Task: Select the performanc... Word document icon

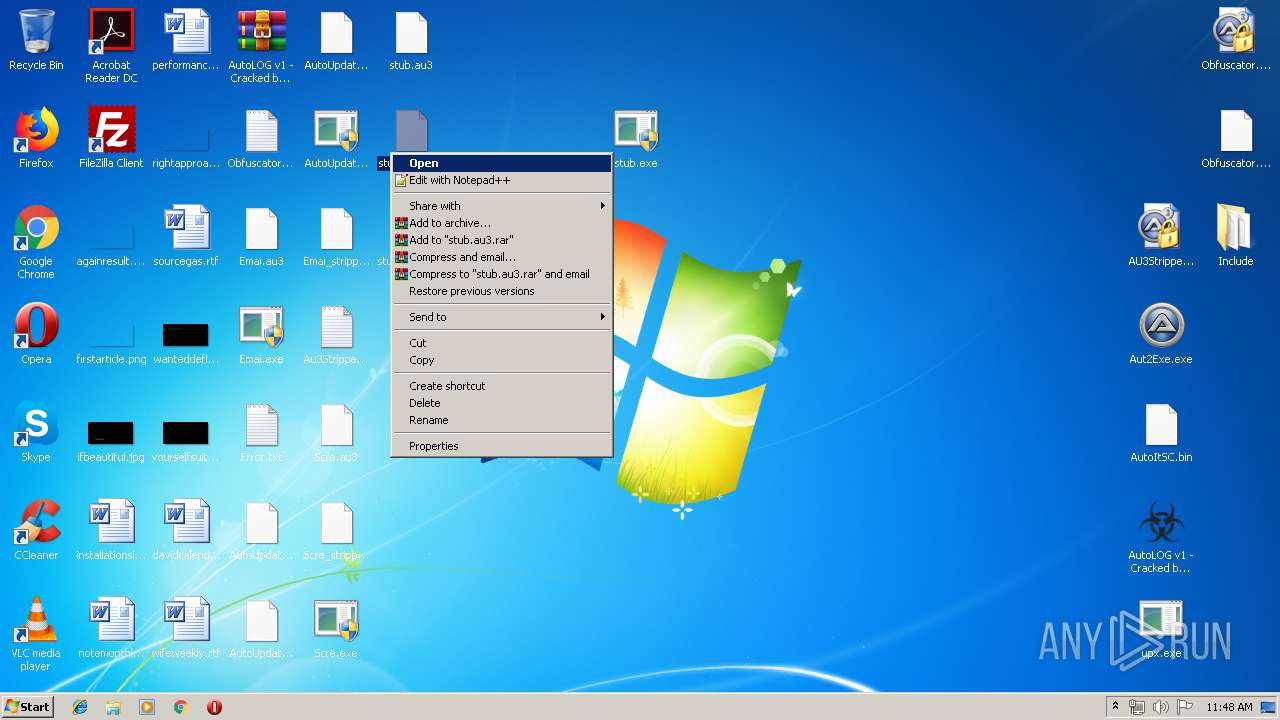Action: 186,40
